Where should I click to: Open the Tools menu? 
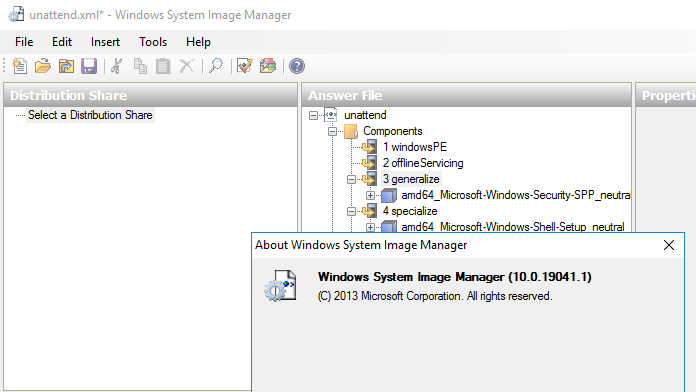[153, 42]
